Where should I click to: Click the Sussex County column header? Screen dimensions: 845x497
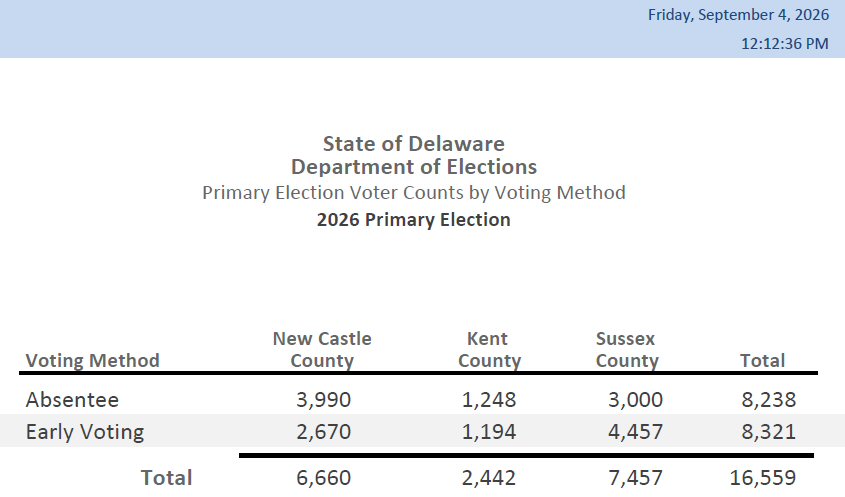[x=627, y=349]
